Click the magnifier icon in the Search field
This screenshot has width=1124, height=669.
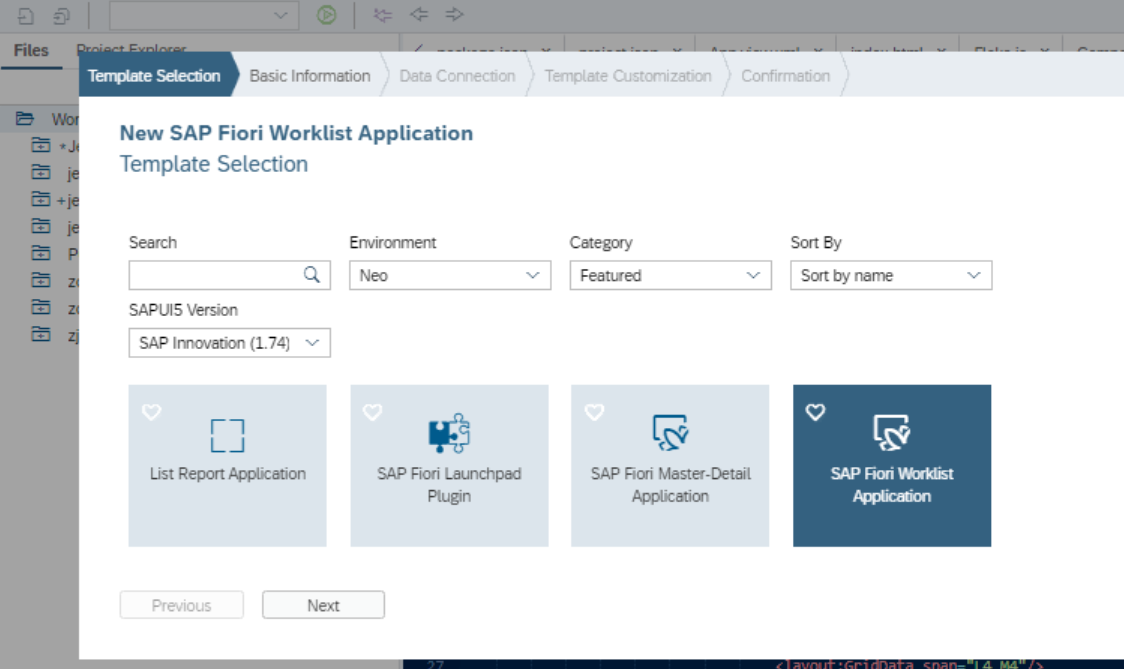click(312, 275)
